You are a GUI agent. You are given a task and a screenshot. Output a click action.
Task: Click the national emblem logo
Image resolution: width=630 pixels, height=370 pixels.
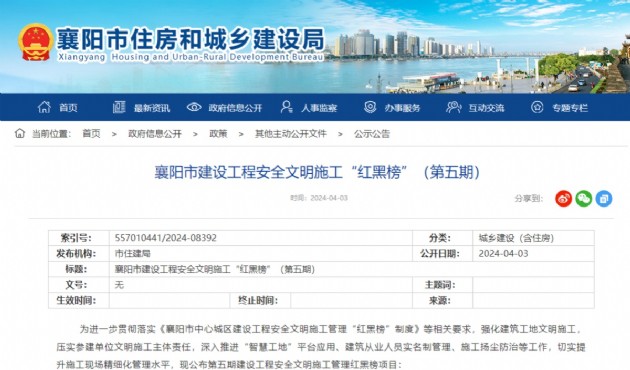click(x=35, y=42)
